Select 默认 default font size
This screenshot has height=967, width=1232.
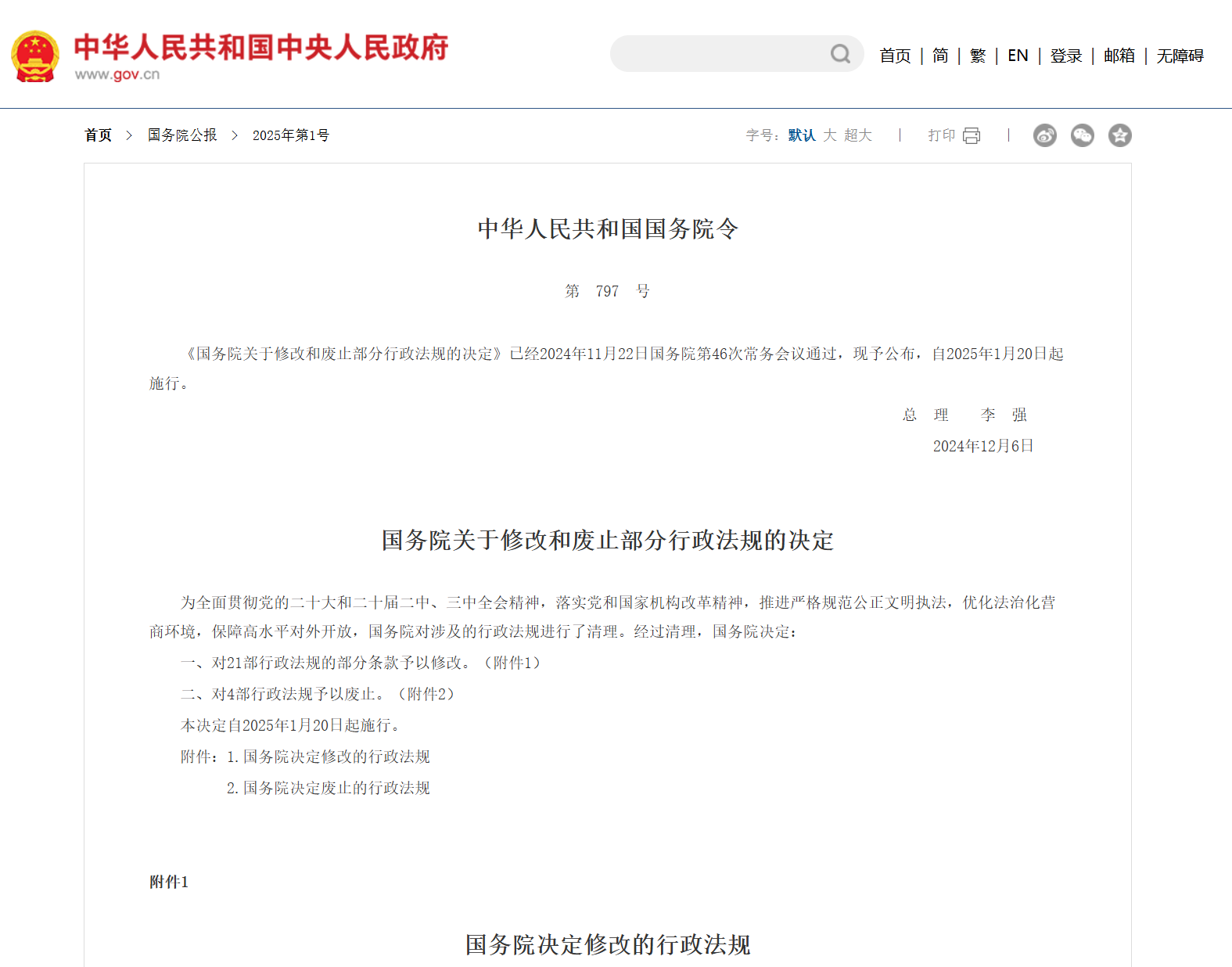tap(801, 135)
